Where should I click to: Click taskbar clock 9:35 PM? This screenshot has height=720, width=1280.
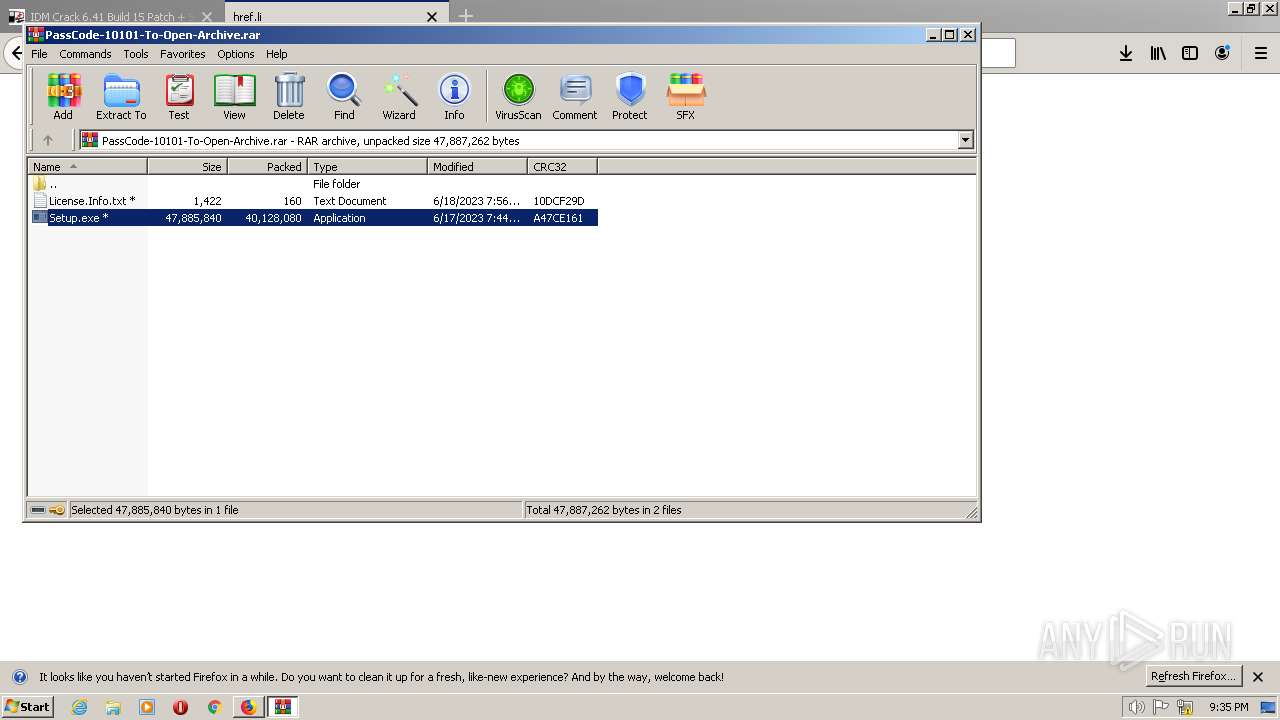click(1229, 707)
